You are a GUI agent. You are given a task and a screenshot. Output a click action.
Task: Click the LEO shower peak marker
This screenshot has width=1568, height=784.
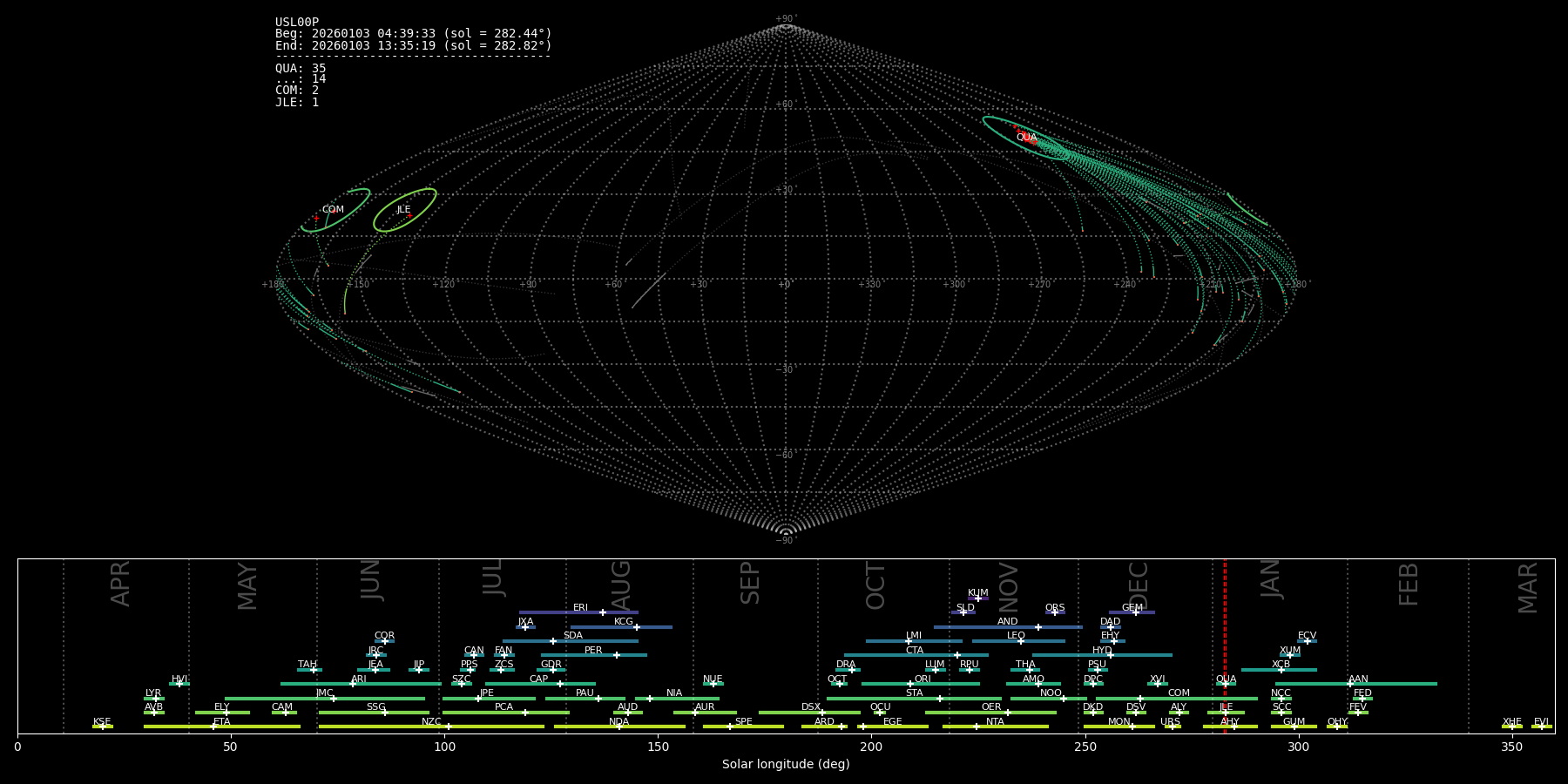point(1020,641)
